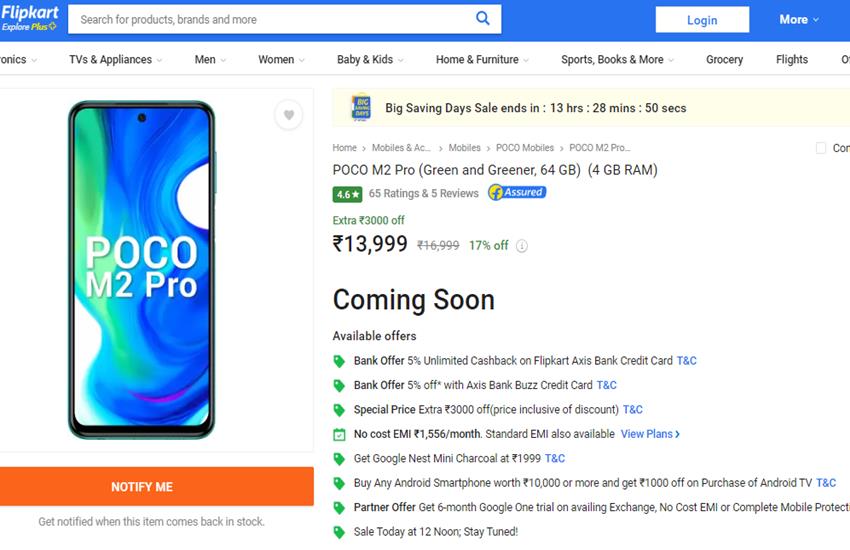The height and width of the screenshot is (550, 850).
Task: Open 65 Ratings & 5 Reviews
Action: click(x=423, y=193)
